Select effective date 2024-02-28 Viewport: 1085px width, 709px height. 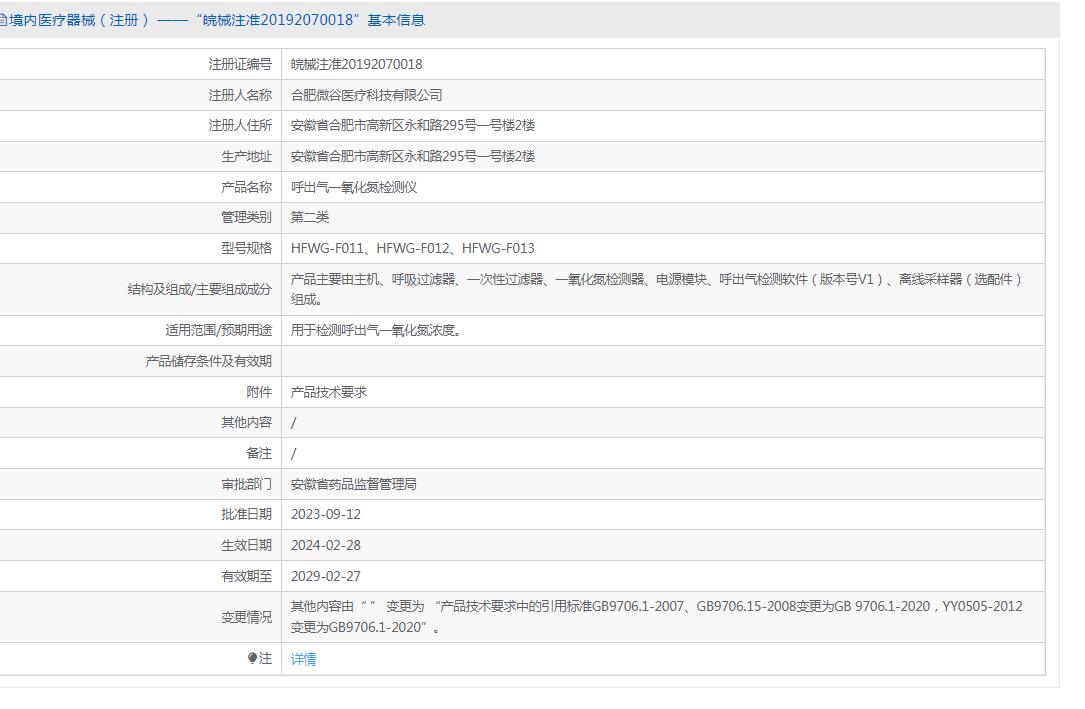(325, 546)
